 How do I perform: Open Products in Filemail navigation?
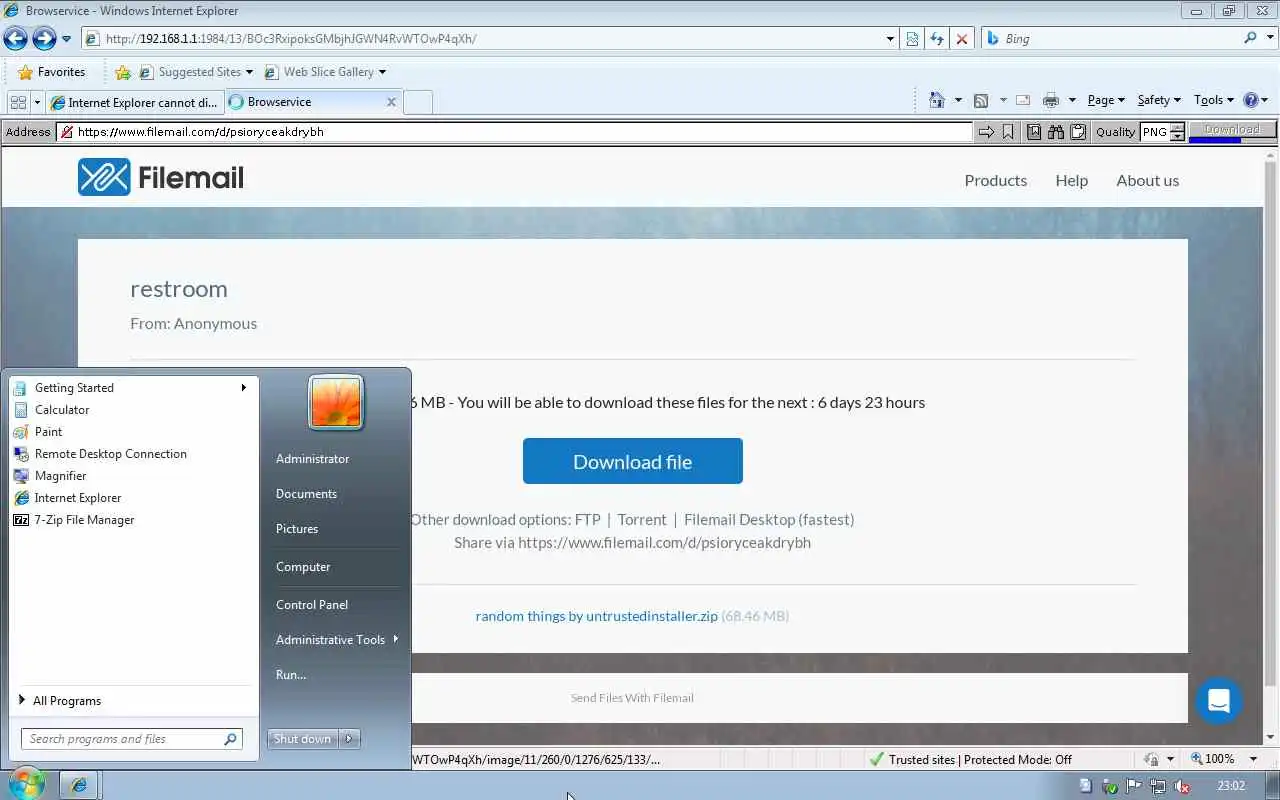pyautogui.click(x=995, y=180)
